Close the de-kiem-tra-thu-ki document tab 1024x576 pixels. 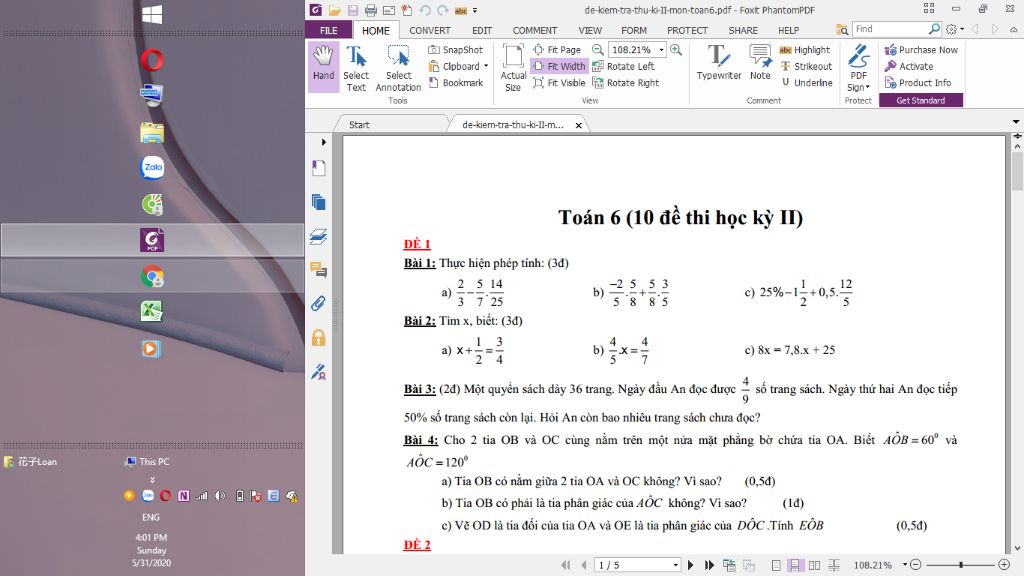tap(579, 125)
